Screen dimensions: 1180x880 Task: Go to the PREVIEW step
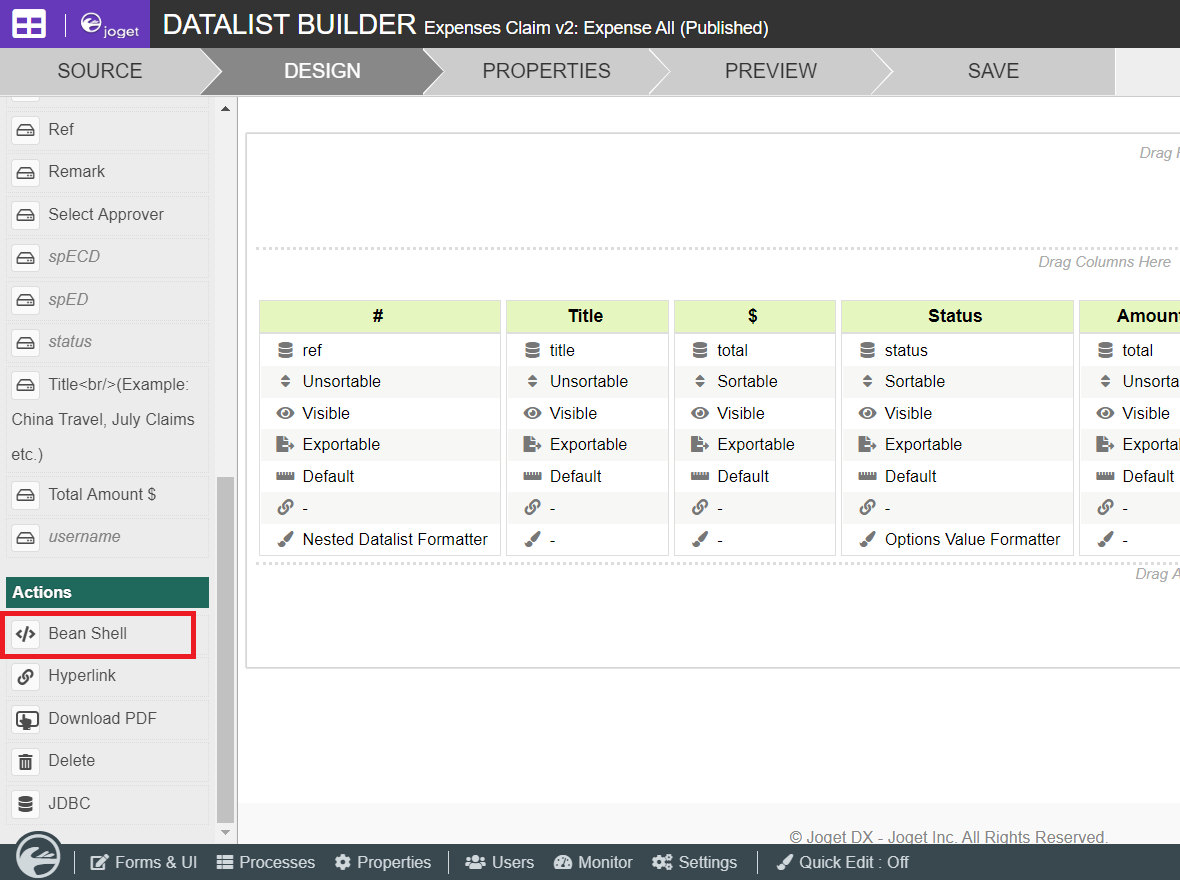pyautogui.click(x=770, y=71)
